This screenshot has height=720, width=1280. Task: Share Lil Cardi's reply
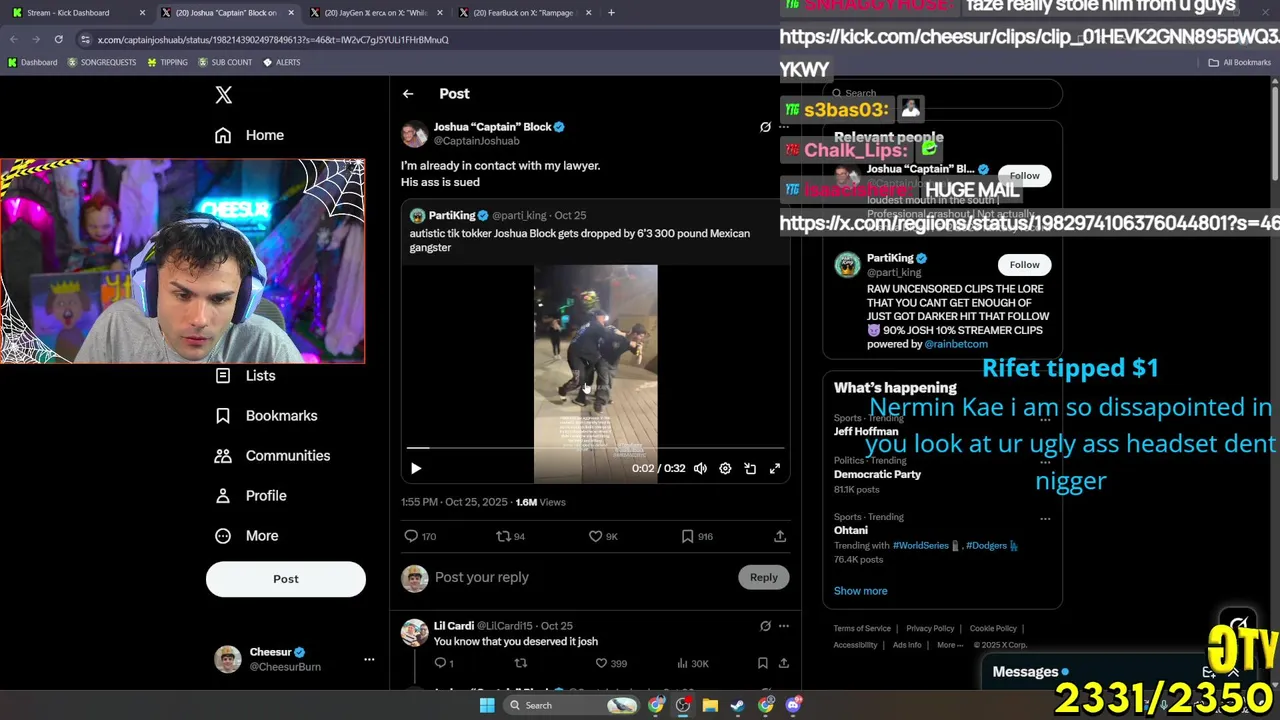[784, 663]
